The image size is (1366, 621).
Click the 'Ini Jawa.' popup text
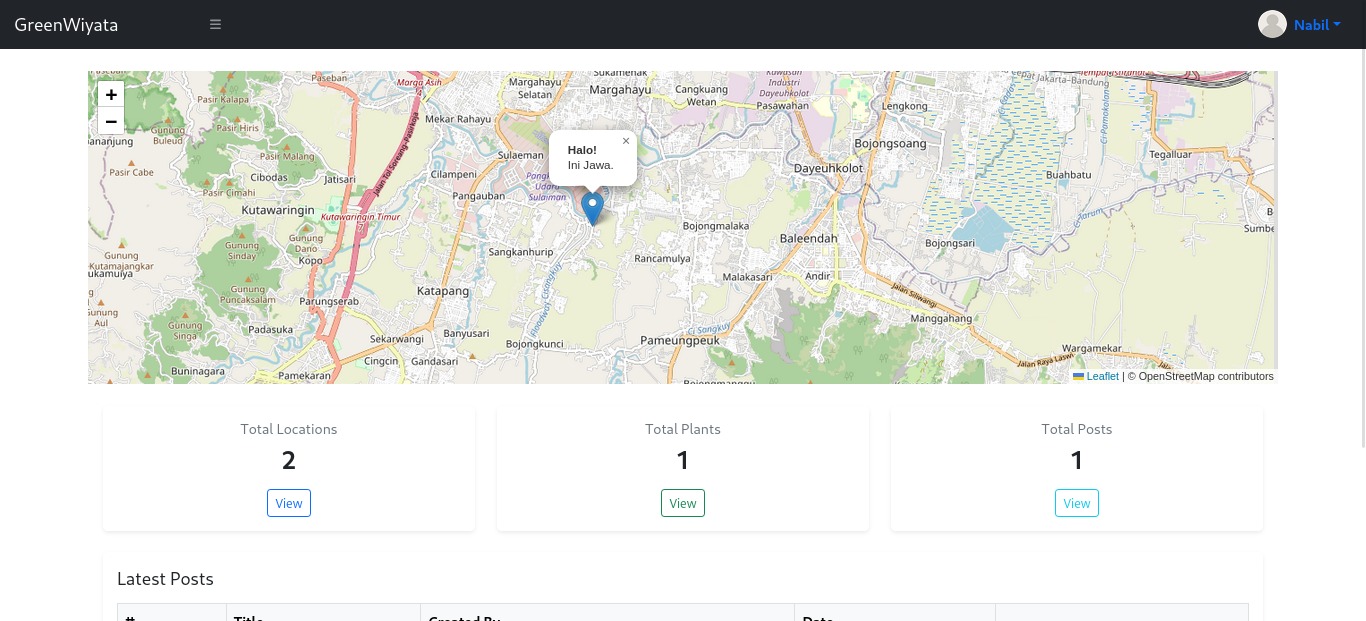[x=590, y=165]
